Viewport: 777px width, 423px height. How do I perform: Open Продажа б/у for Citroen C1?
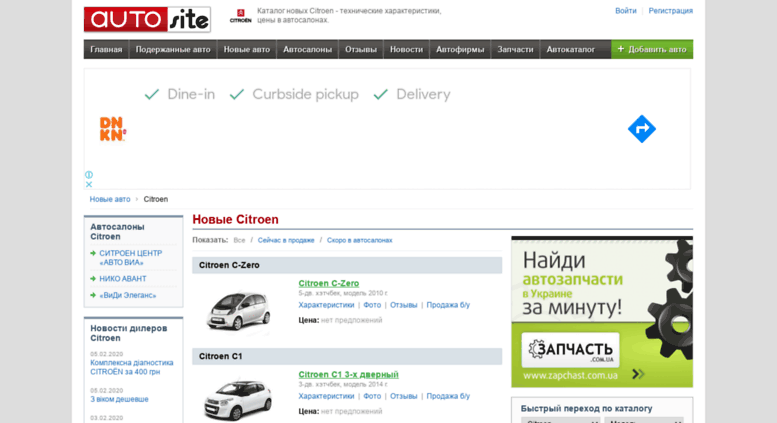tap(448, 396)
